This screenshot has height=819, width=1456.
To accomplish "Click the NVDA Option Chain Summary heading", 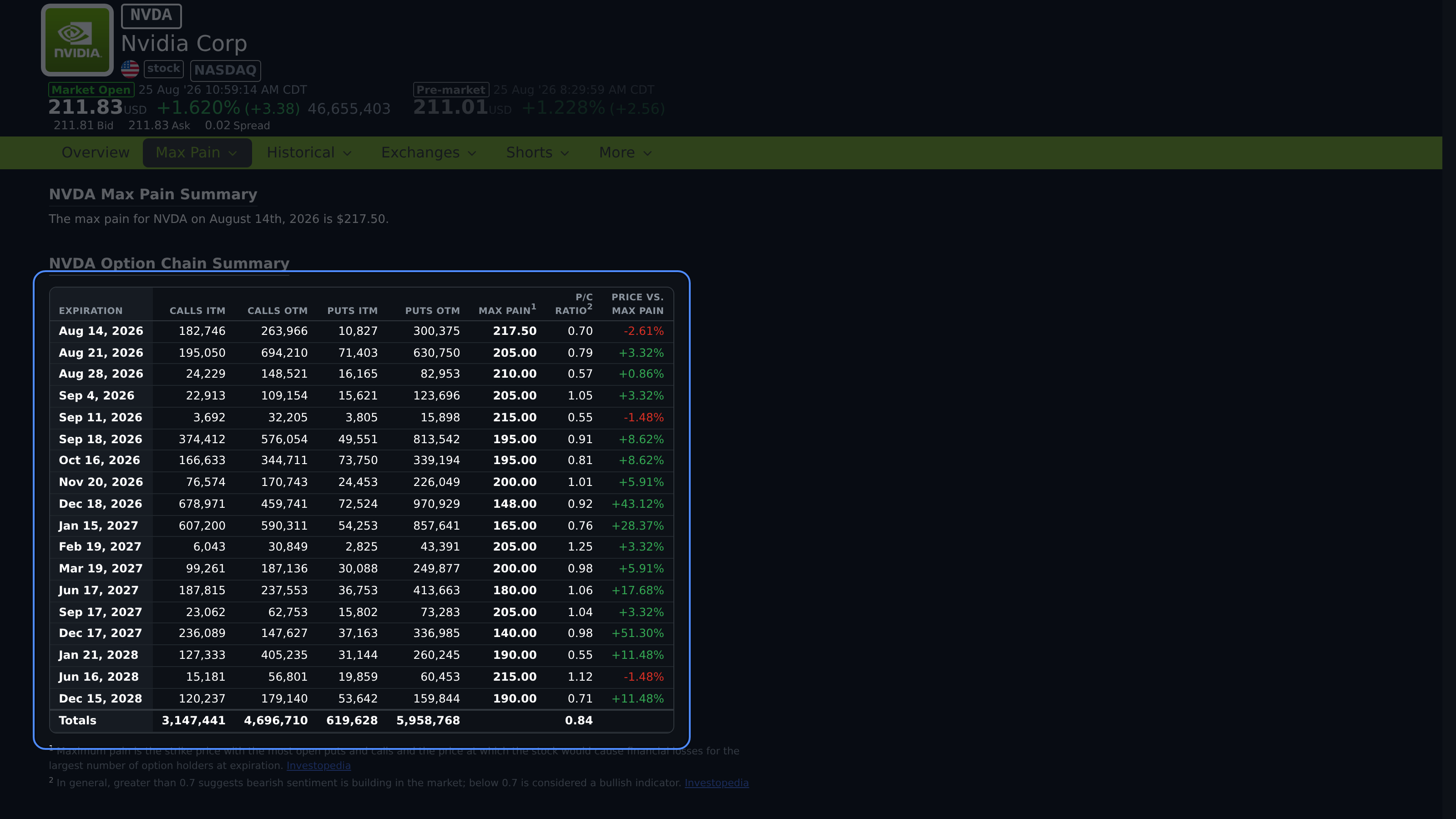I will [169, 263].
